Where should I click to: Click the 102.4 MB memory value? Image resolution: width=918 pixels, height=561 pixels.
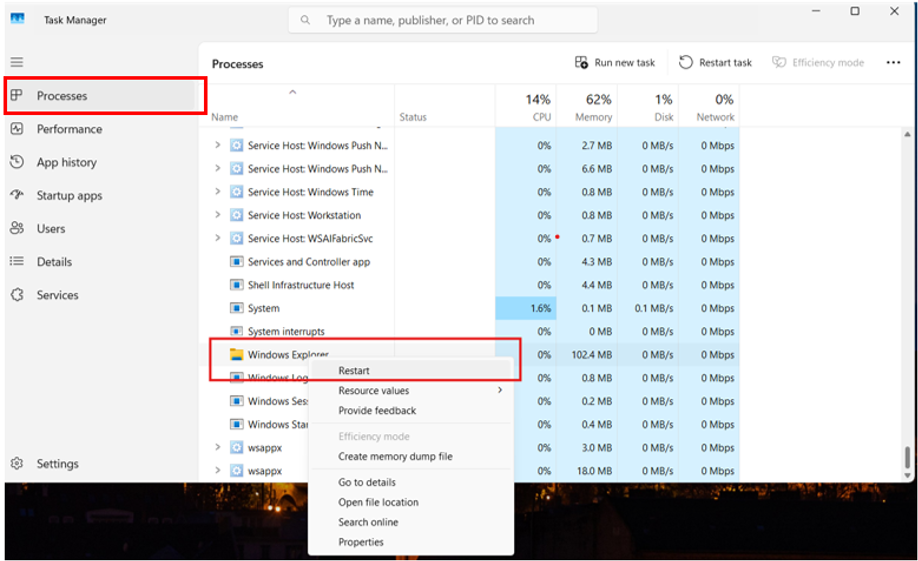coord(591,355)
